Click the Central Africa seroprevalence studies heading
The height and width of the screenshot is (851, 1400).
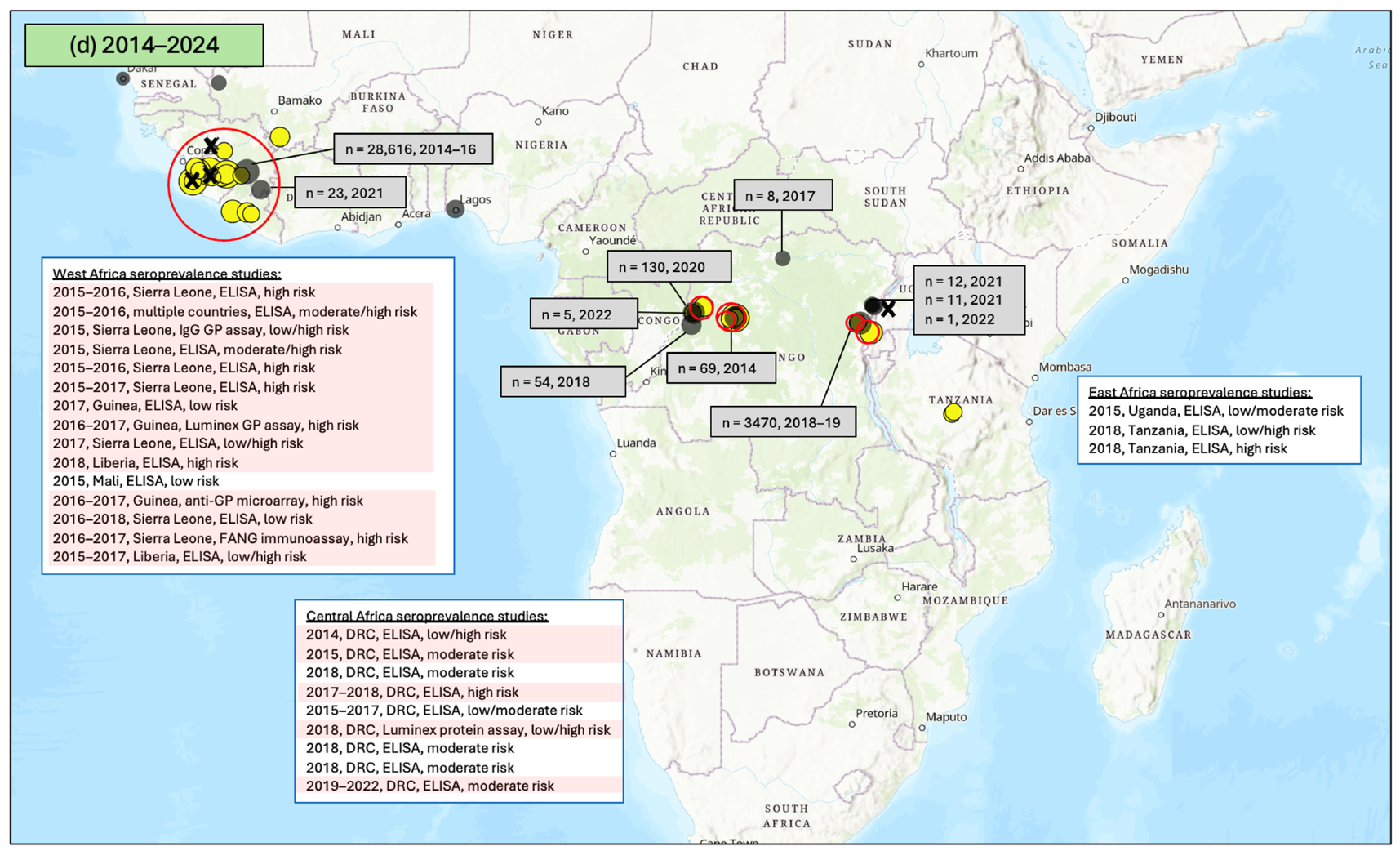coord(426,616)
